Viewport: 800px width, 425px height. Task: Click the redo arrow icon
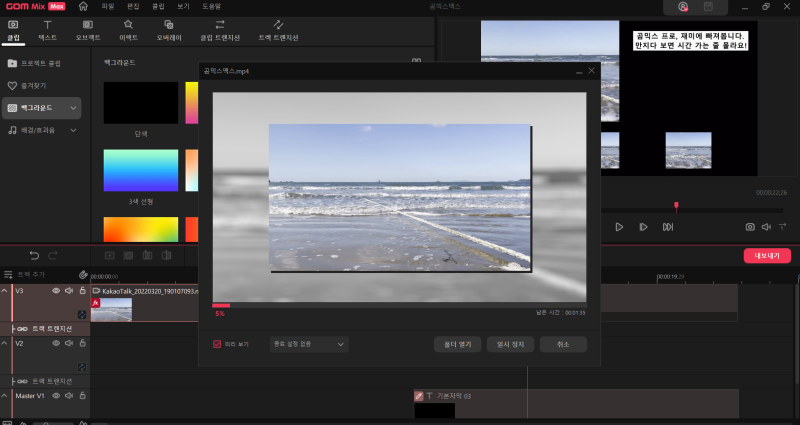(53, 255)
